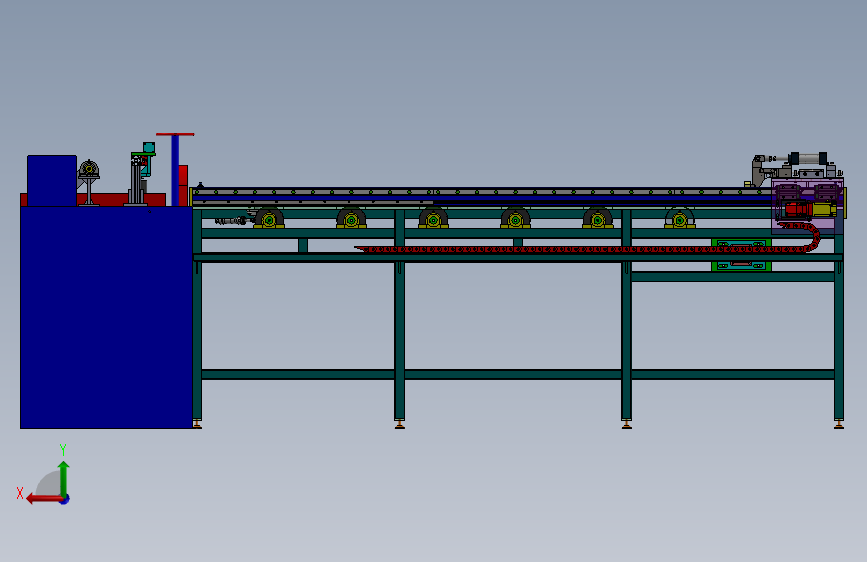Select the pneumatic cylinder on top of the carriage
Viewport: 867px width, 562px height.
pyautogui.click(x=808, y=159)
